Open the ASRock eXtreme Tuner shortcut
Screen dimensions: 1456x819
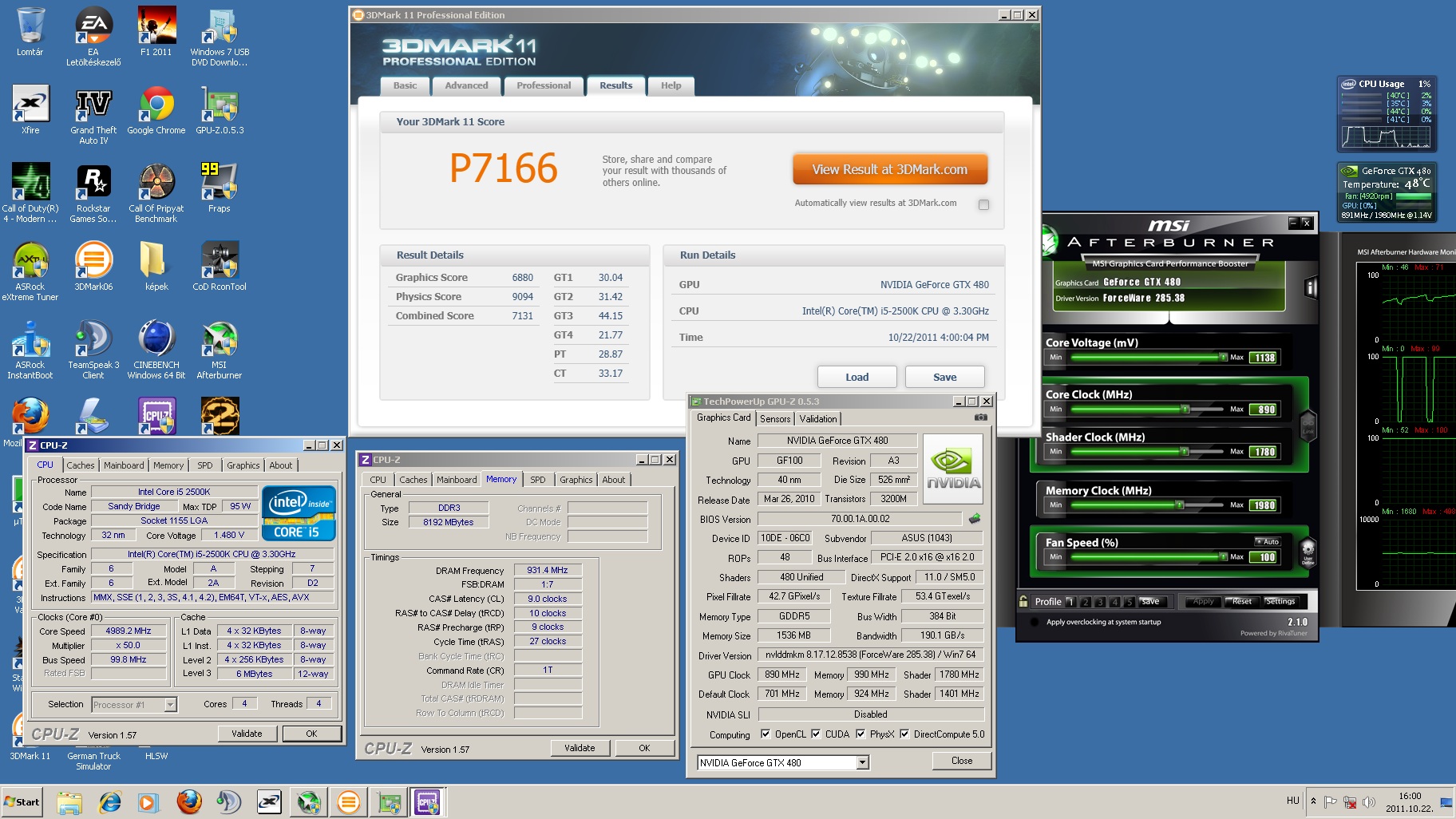[30, 271]
